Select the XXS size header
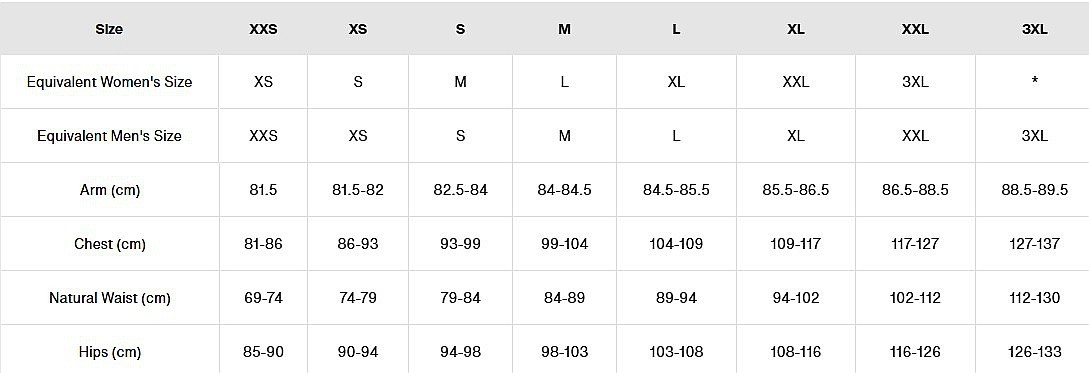Viewport: 1089px width, 373px height. coord(263,30)
